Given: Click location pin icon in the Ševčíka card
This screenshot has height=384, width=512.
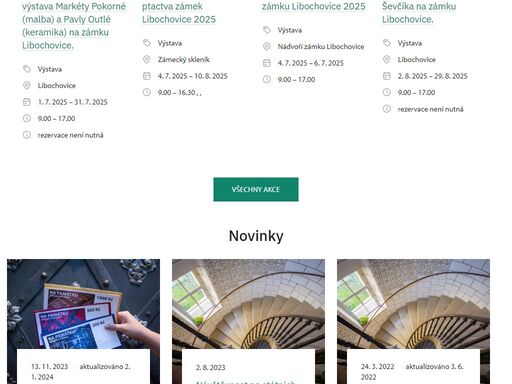Looking at the screenshot, I should tap(387, 59).
